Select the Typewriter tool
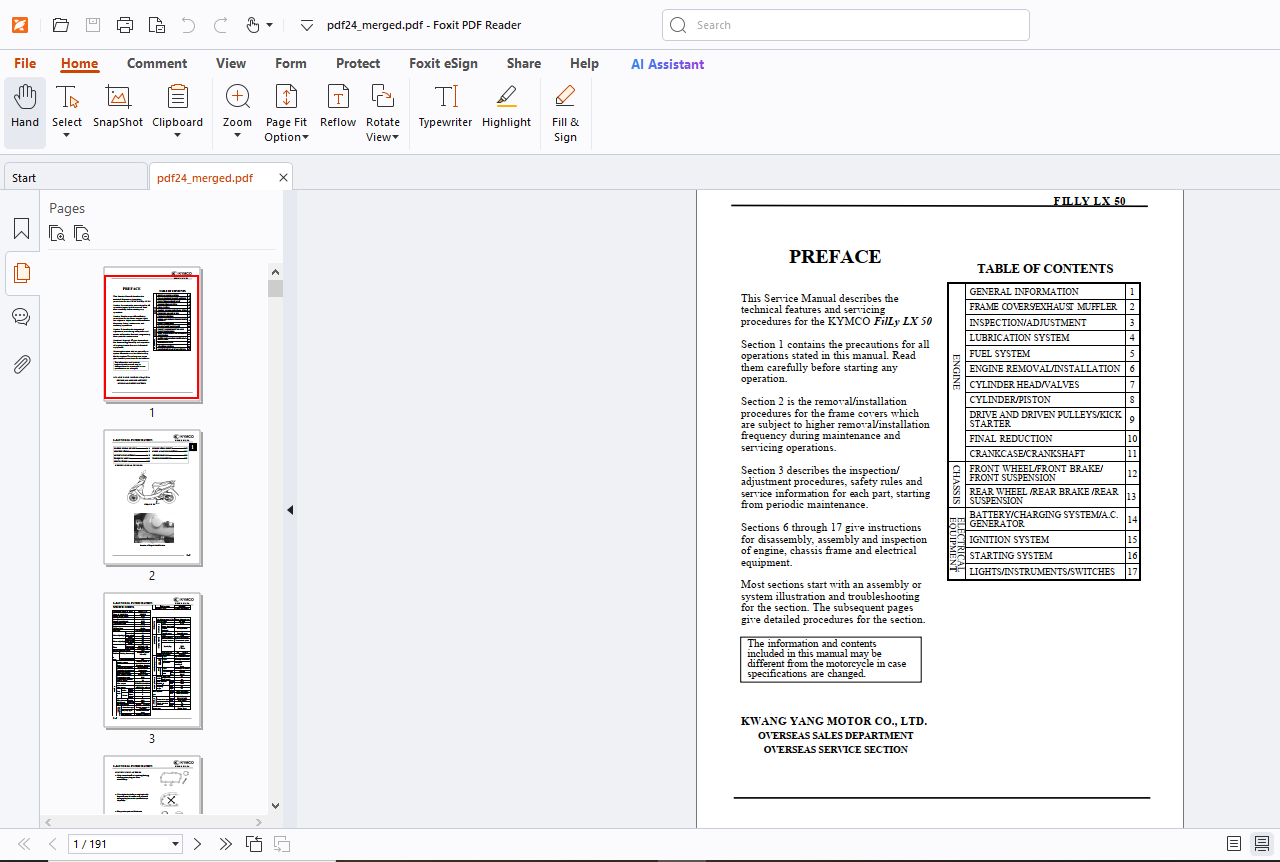Viewport: 1280px width, 862px height. pos(445,106)
